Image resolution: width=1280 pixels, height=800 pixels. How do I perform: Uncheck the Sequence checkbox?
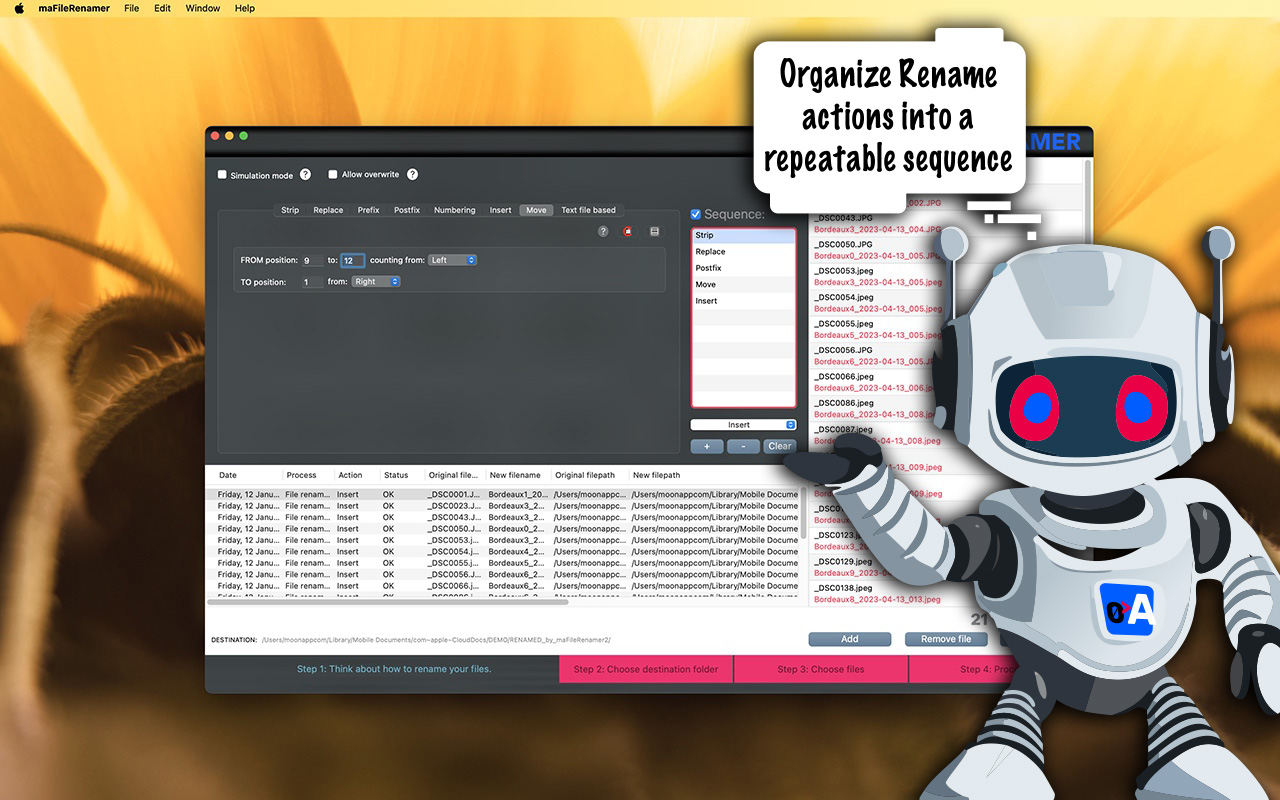tap(696, 214)
